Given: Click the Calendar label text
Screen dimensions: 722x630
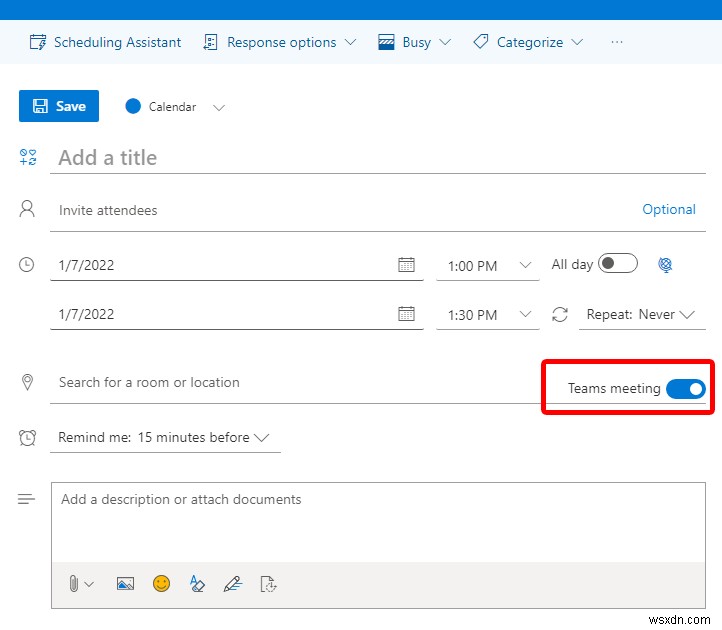Looking at the screenshot, I should [172, 107].
